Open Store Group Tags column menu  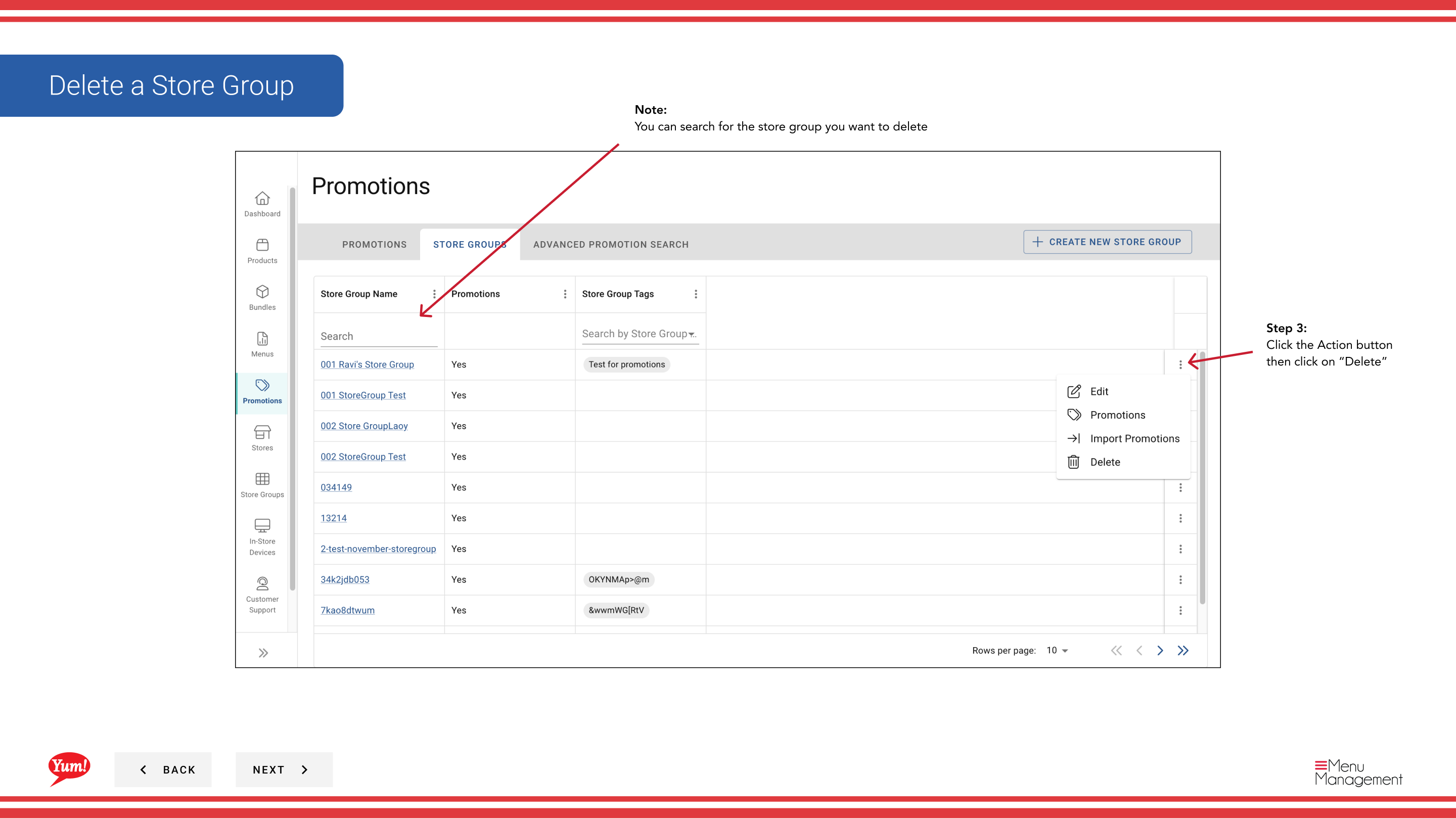pyautogui.click(x=696, y=294)
